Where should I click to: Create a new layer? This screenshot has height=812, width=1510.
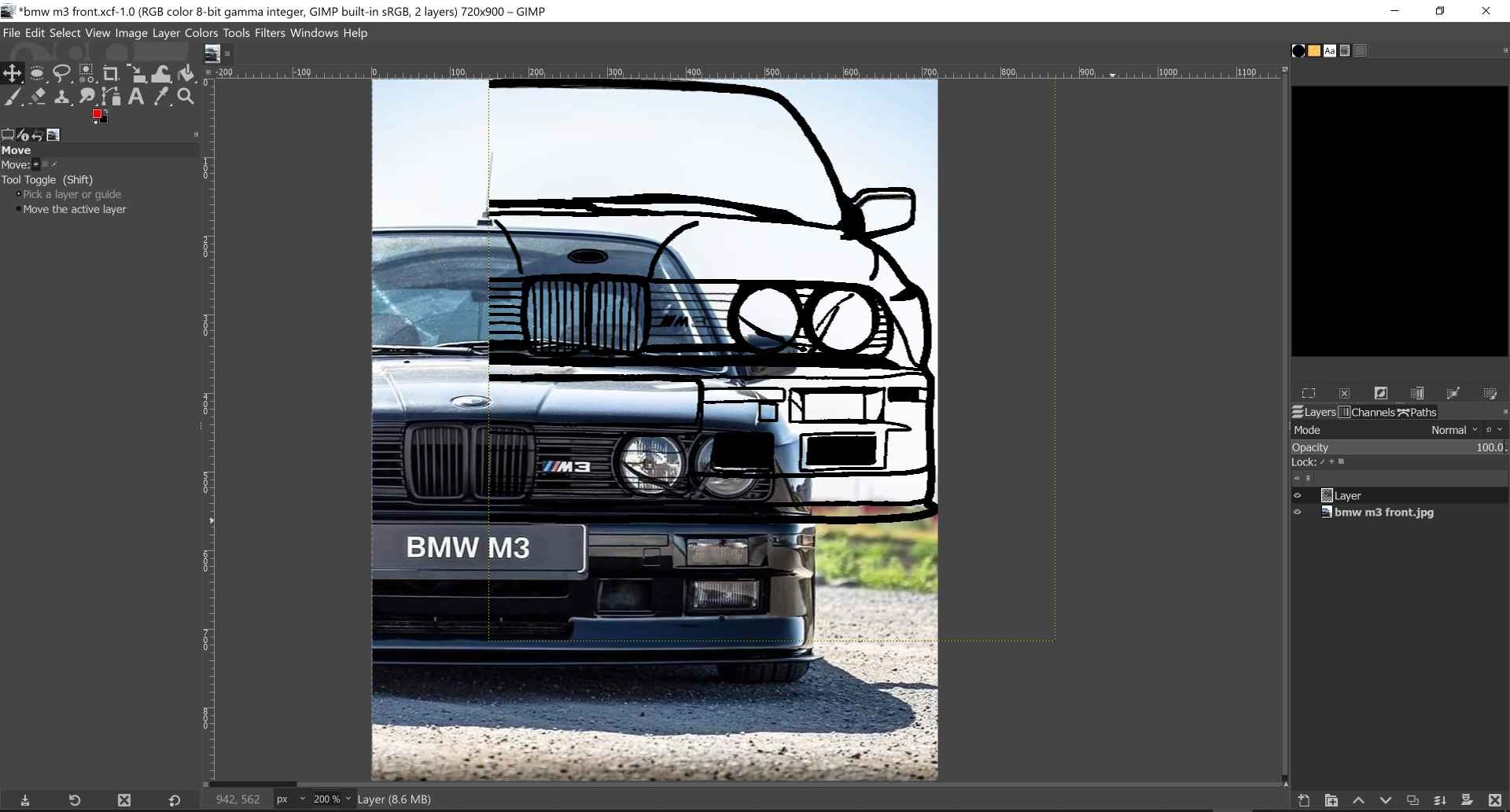[x=1304, y=800]
